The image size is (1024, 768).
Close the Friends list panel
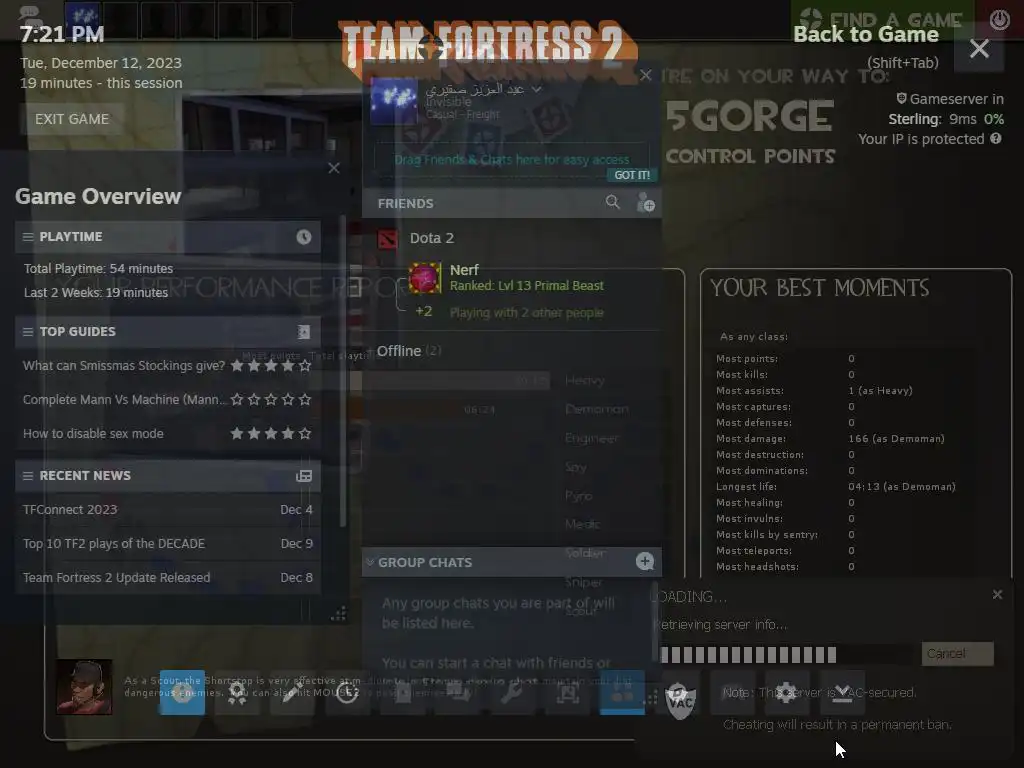(646, 76)
